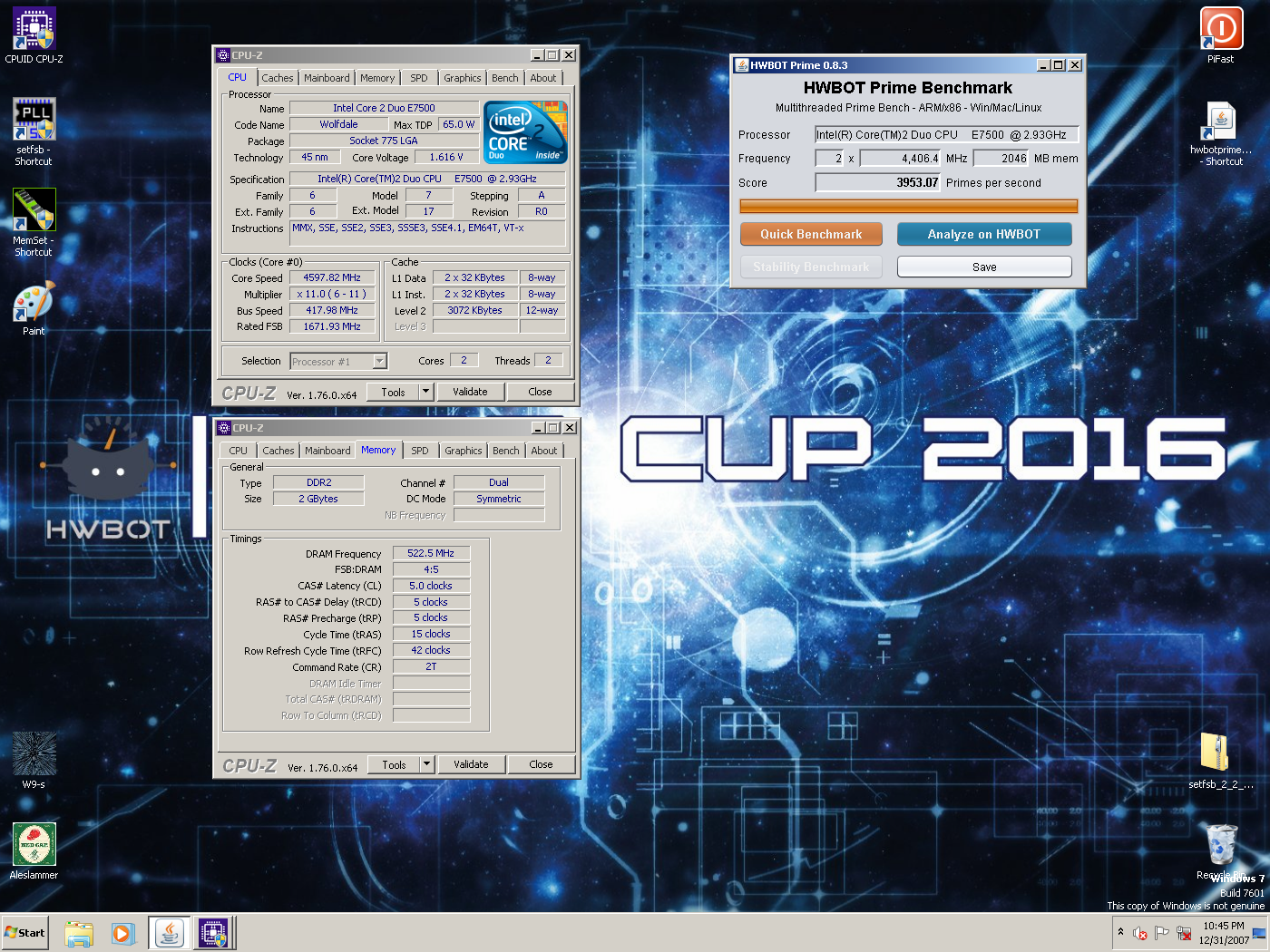Image resolution: width=1270 pixels, height=952 pixels.
Task: Click the network status tray icon
Action: click(1183, 933)
